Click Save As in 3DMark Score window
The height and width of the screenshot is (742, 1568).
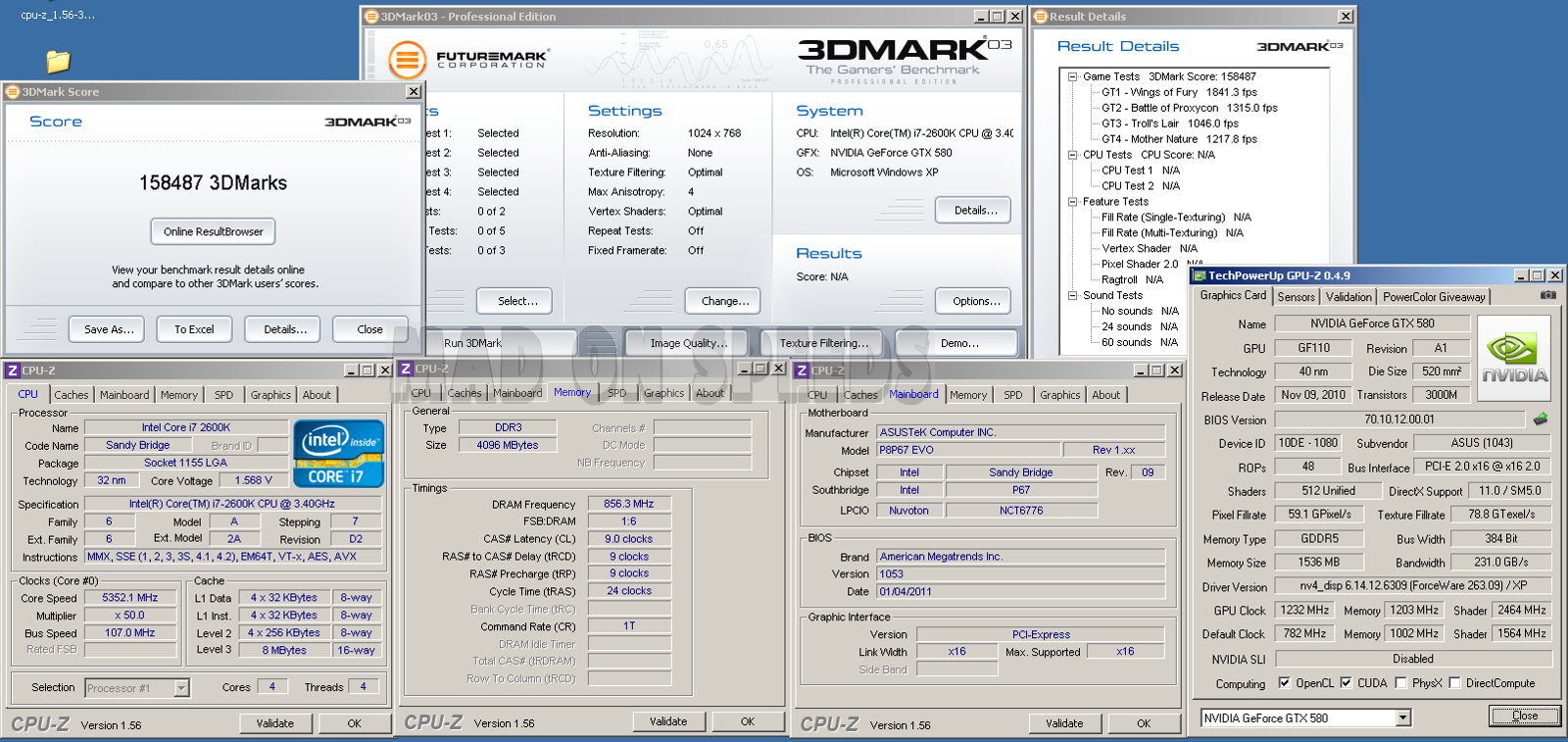(x=109, y=329)
